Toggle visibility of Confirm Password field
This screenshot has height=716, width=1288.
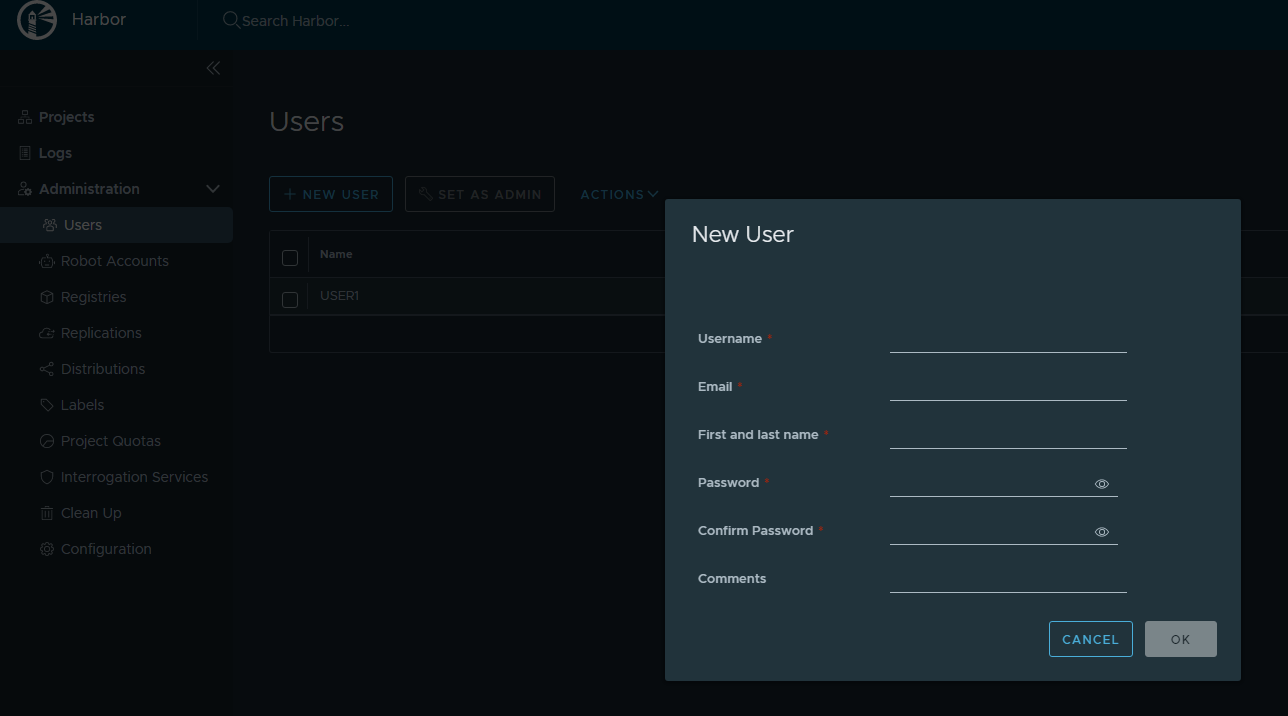pos(1101,532)
